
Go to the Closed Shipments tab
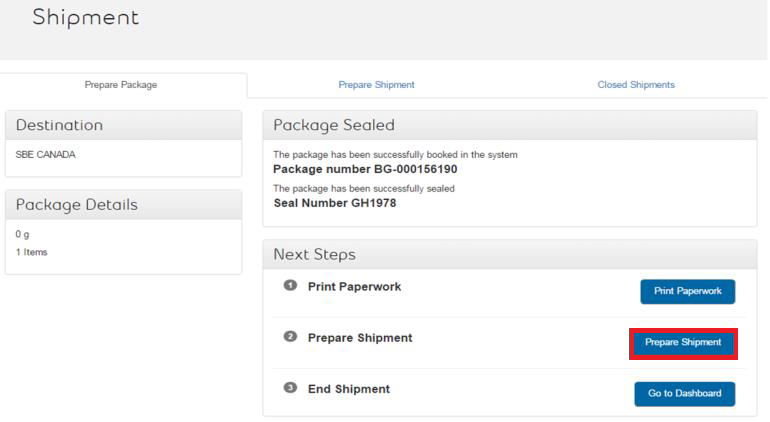(x=636, y=85)
